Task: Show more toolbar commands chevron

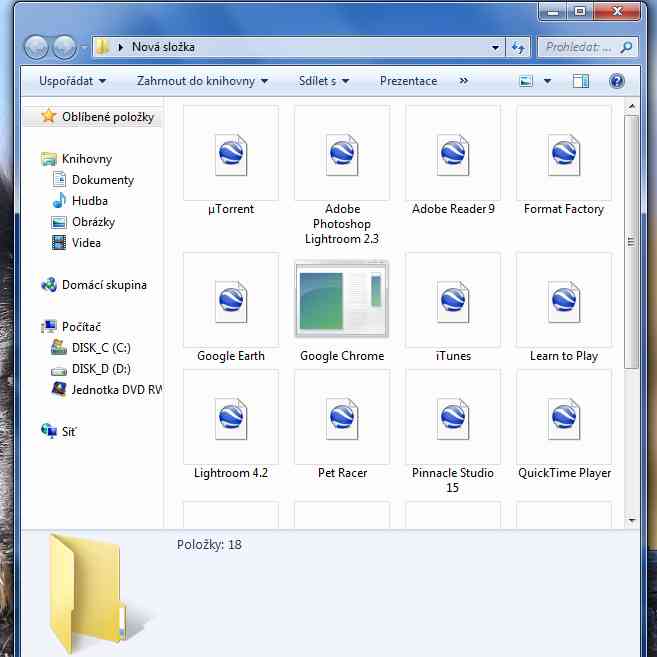Action: coord(463,80)
